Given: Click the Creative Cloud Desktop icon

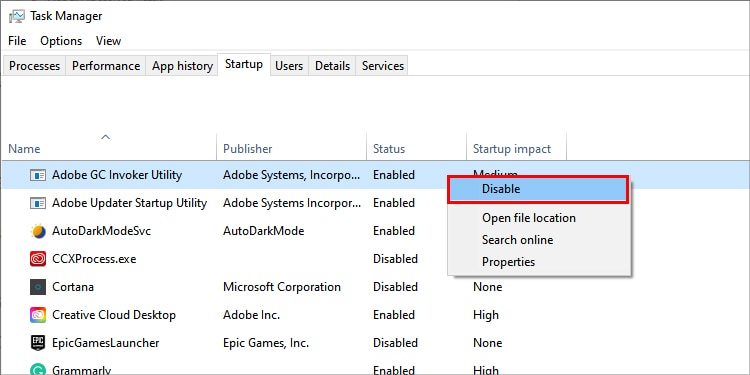Looking at the screenshot, I should tap(38, 315).
